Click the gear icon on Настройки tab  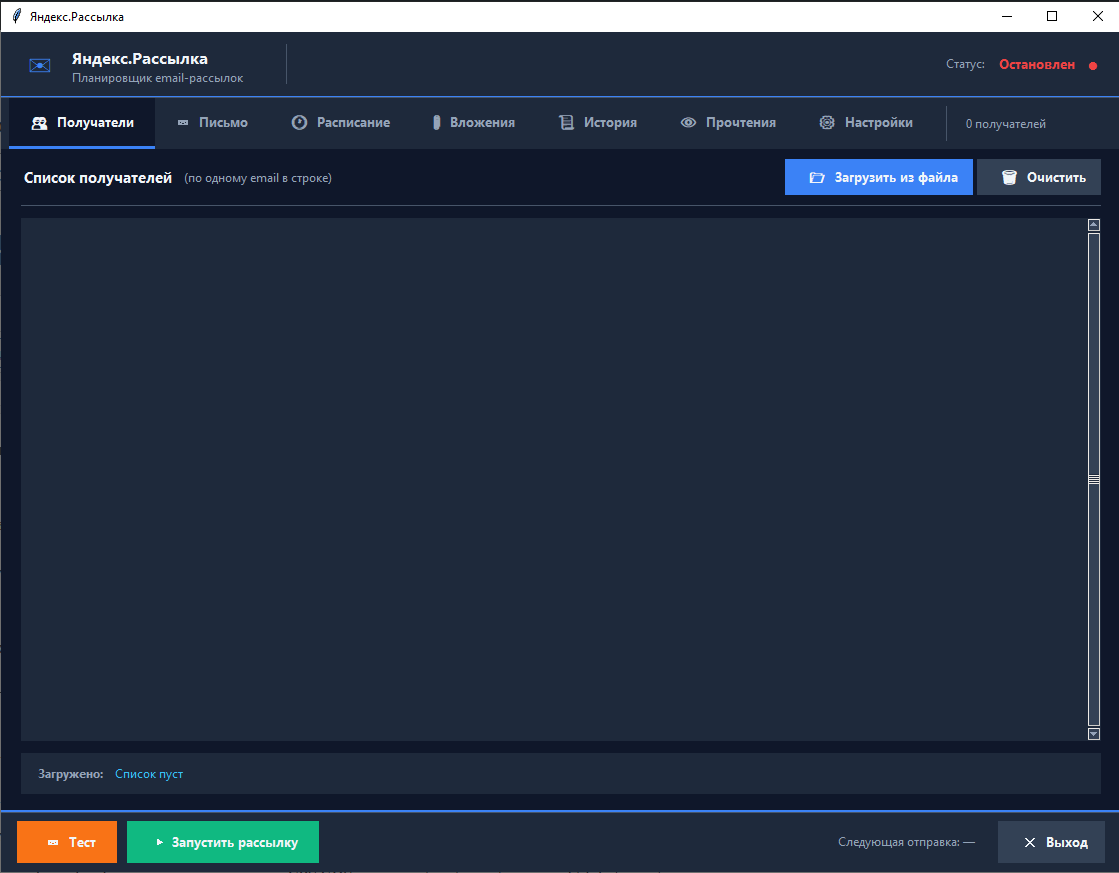point(827,123)
